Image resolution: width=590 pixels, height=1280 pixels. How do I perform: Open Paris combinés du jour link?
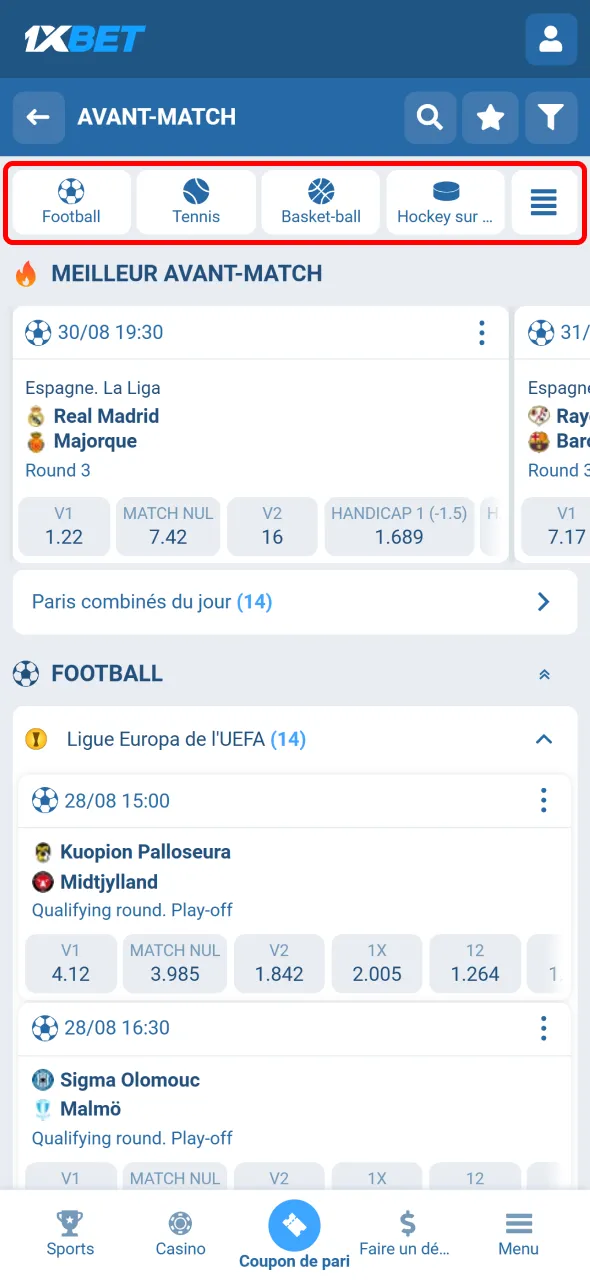point(295,601)
